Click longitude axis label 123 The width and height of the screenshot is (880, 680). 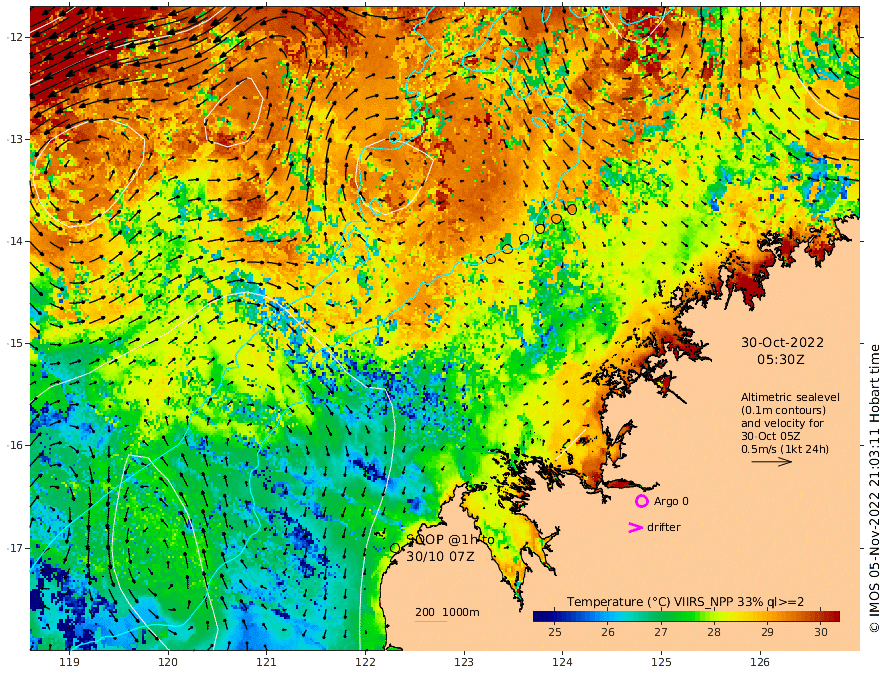[464, 663]
